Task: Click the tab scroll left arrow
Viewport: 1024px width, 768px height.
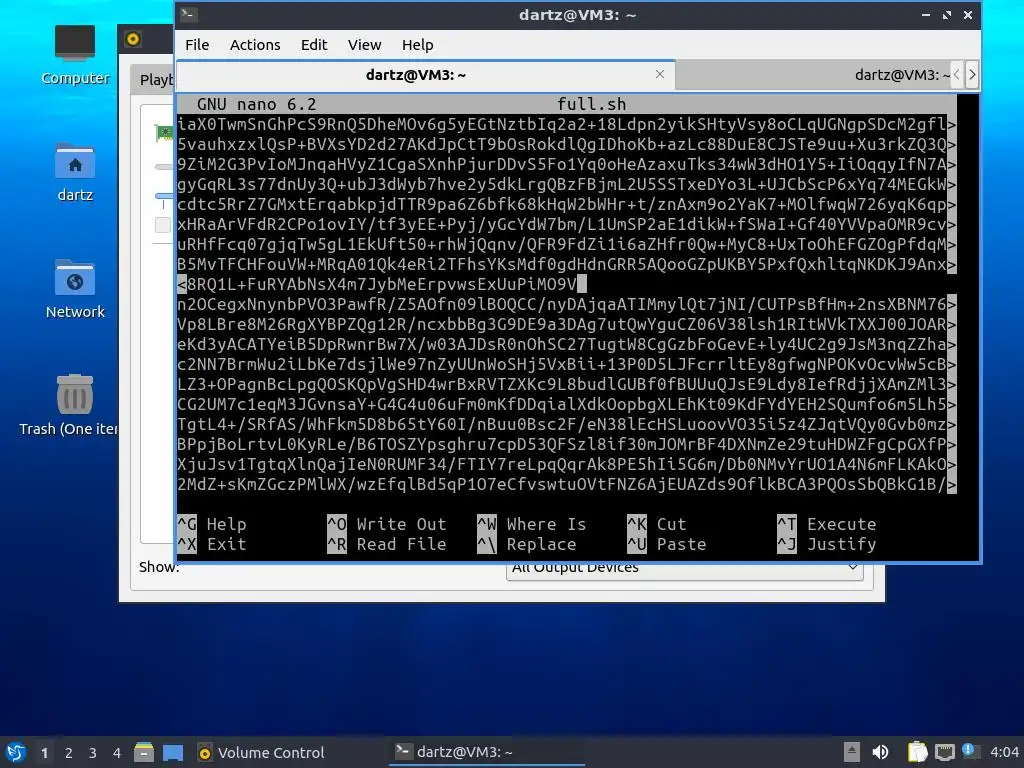Action: click(957, 74)
